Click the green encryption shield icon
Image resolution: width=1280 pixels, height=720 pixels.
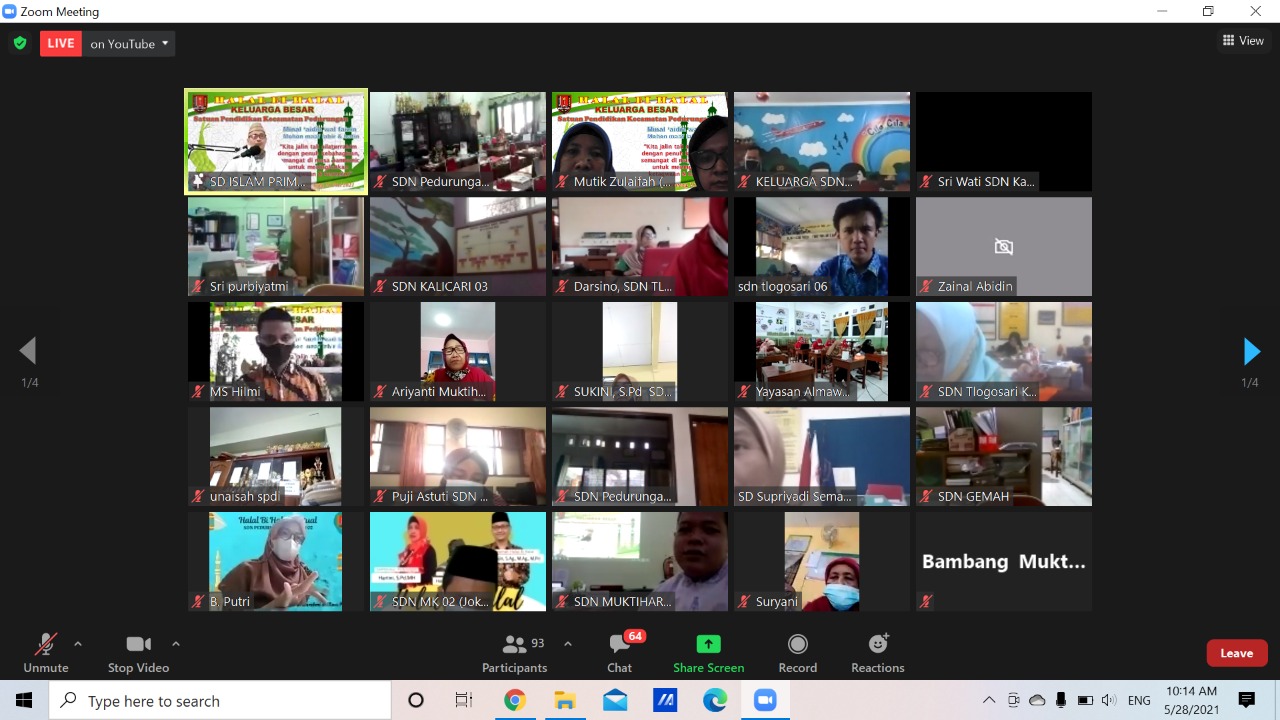pyautogui.click(x=19, y=43)
